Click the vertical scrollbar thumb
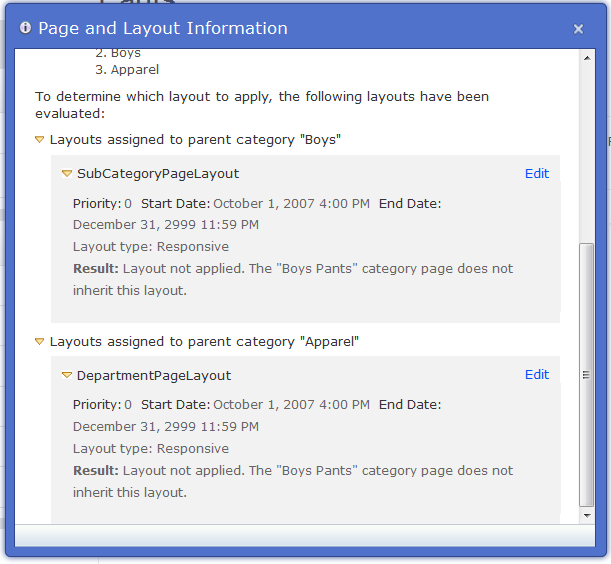This screenshot has height=564, width=611. click(x=587, y=375)
